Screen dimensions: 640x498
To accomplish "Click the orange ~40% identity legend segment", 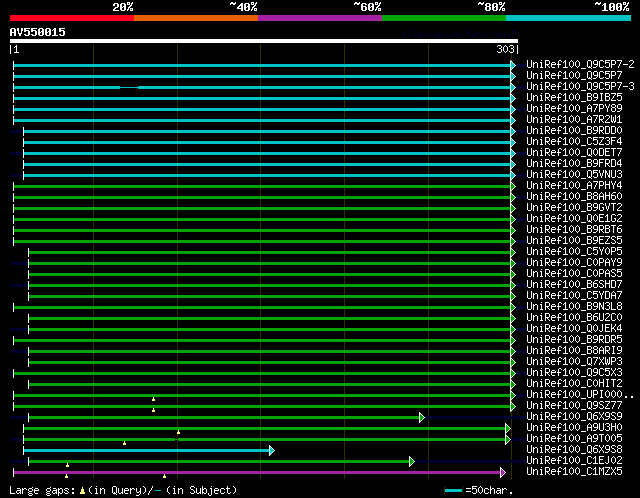I will click(196, 18).
